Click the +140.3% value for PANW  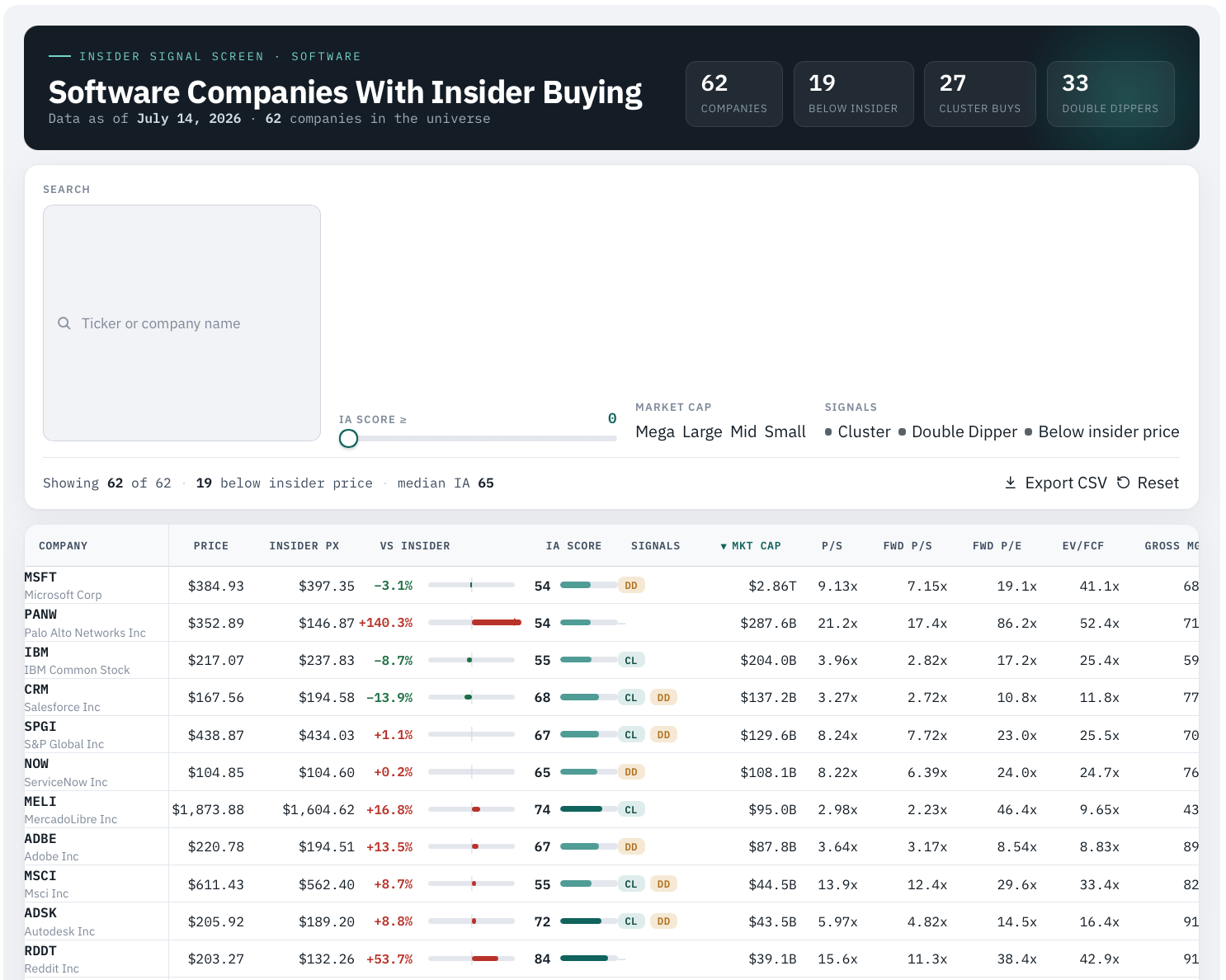[x=385, y=623]
